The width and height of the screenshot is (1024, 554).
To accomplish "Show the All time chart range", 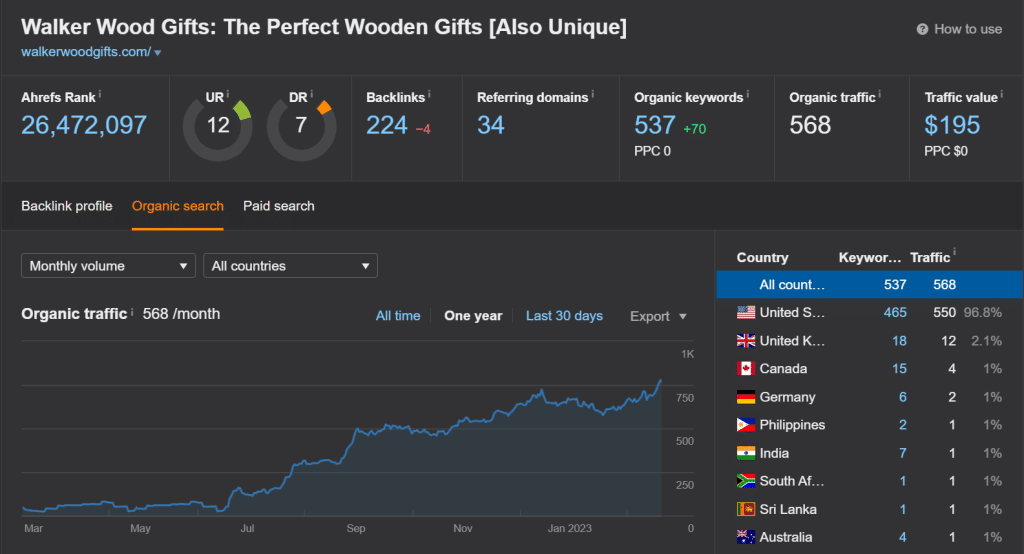I will (398, 316).
